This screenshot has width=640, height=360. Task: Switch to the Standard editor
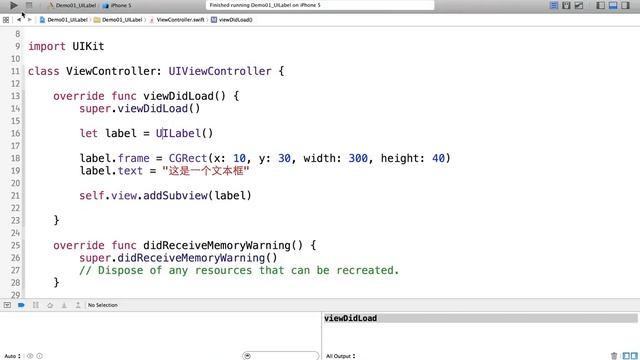[x=554, y=5]
